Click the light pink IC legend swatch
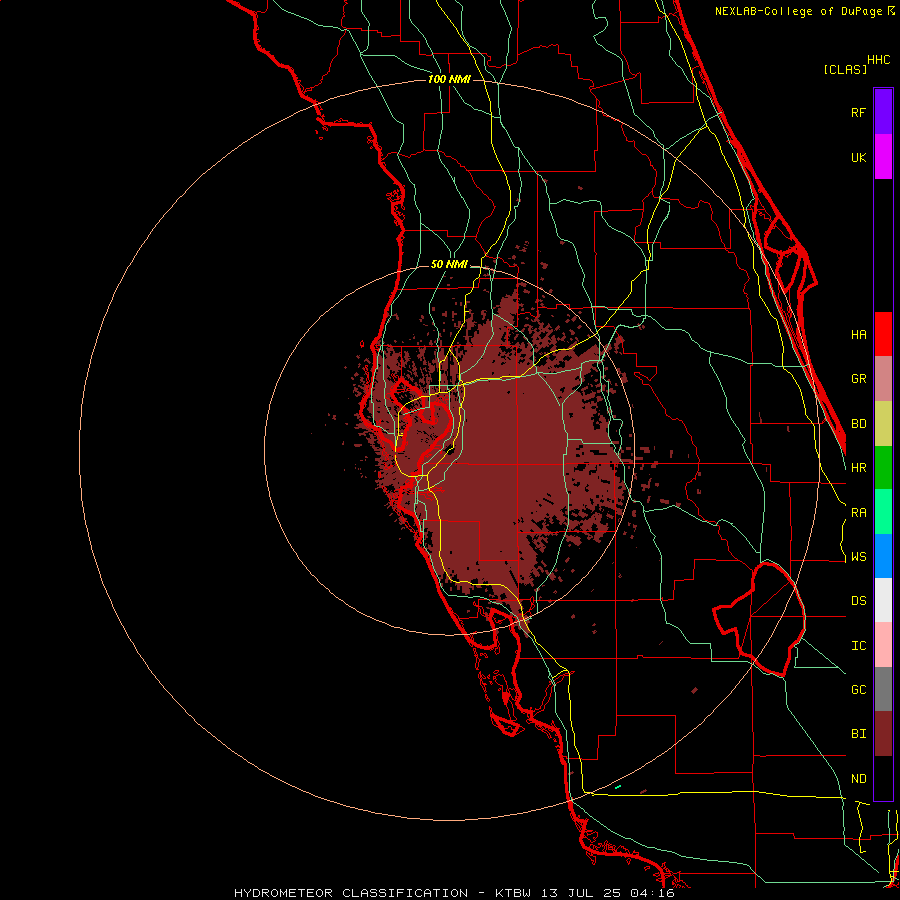The height and width of the screenshot is (900, 900). [x=883, y=645]
